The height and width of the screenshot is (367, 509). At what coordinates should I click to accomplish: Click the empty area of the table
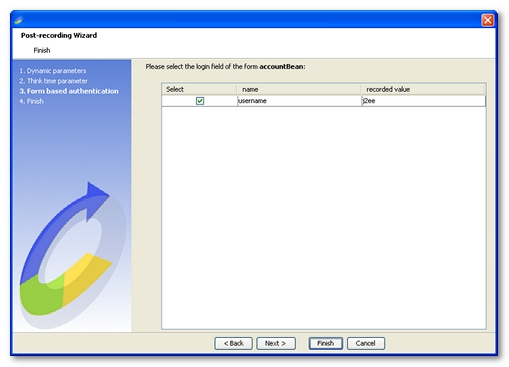click(x=323, y=217)
